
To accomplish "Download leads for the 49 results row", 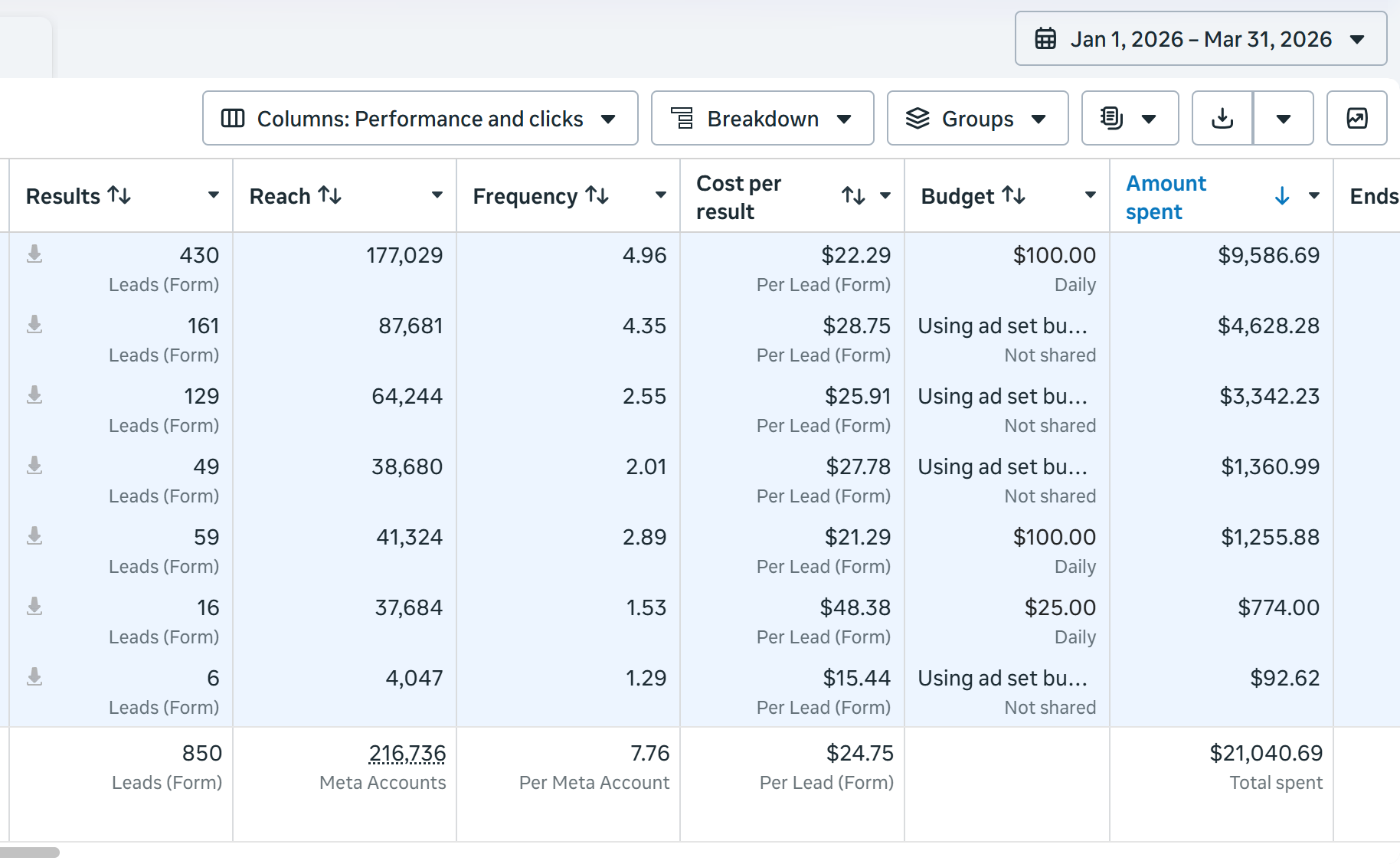I will (34, 466).
